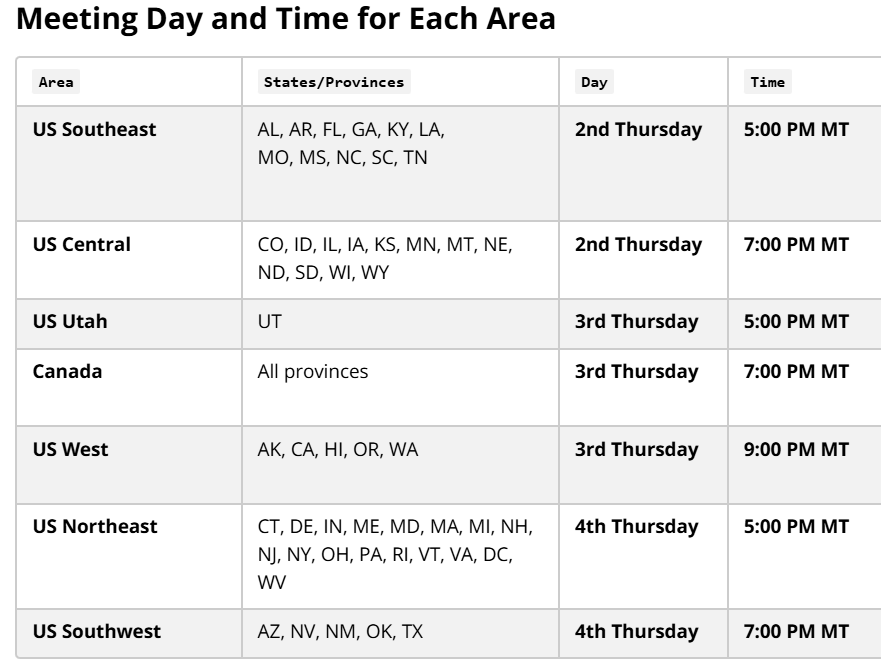Select the US Utah area cell

point(129,324)
